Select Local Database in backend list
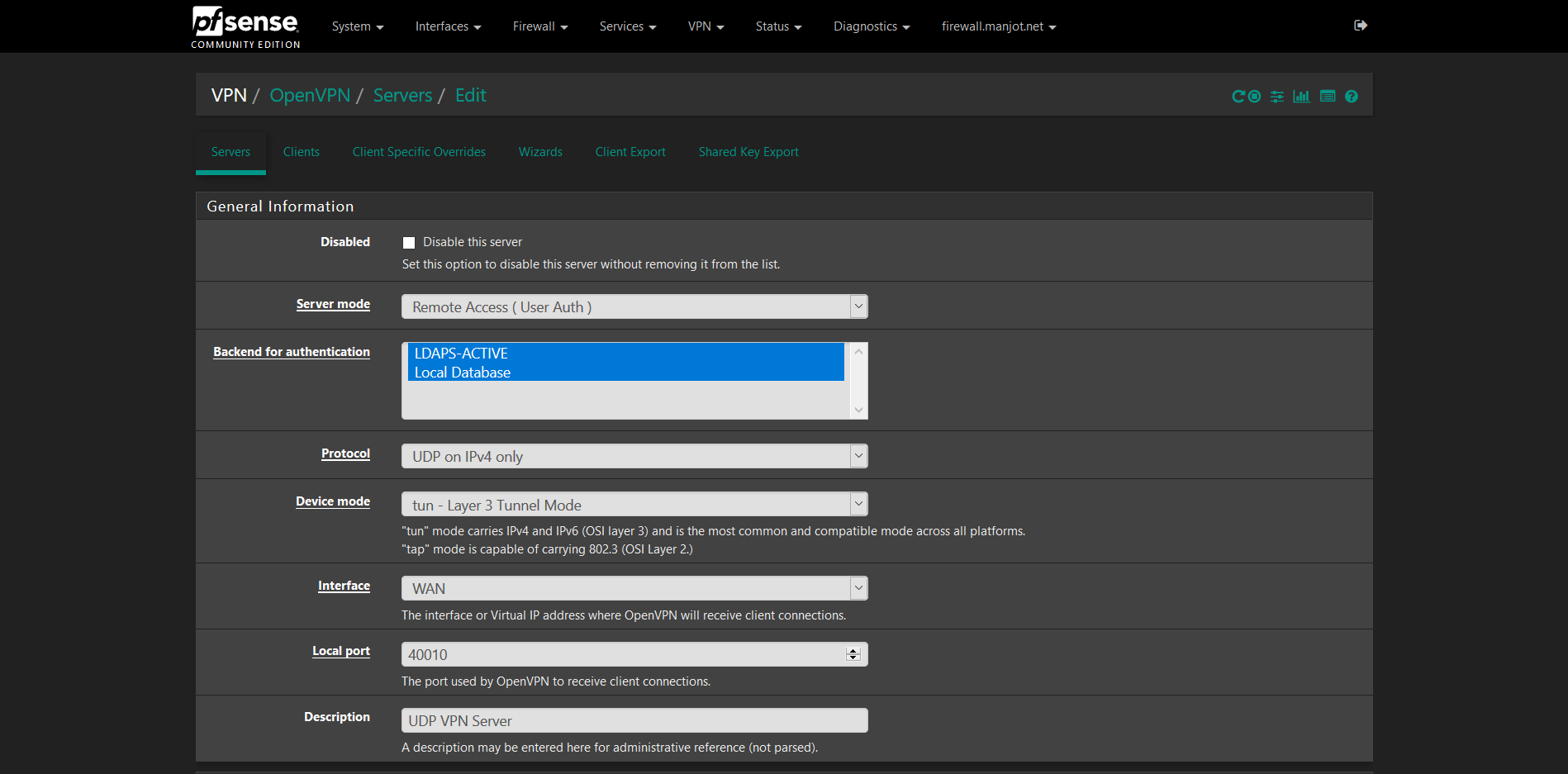 tap(626, 372)
